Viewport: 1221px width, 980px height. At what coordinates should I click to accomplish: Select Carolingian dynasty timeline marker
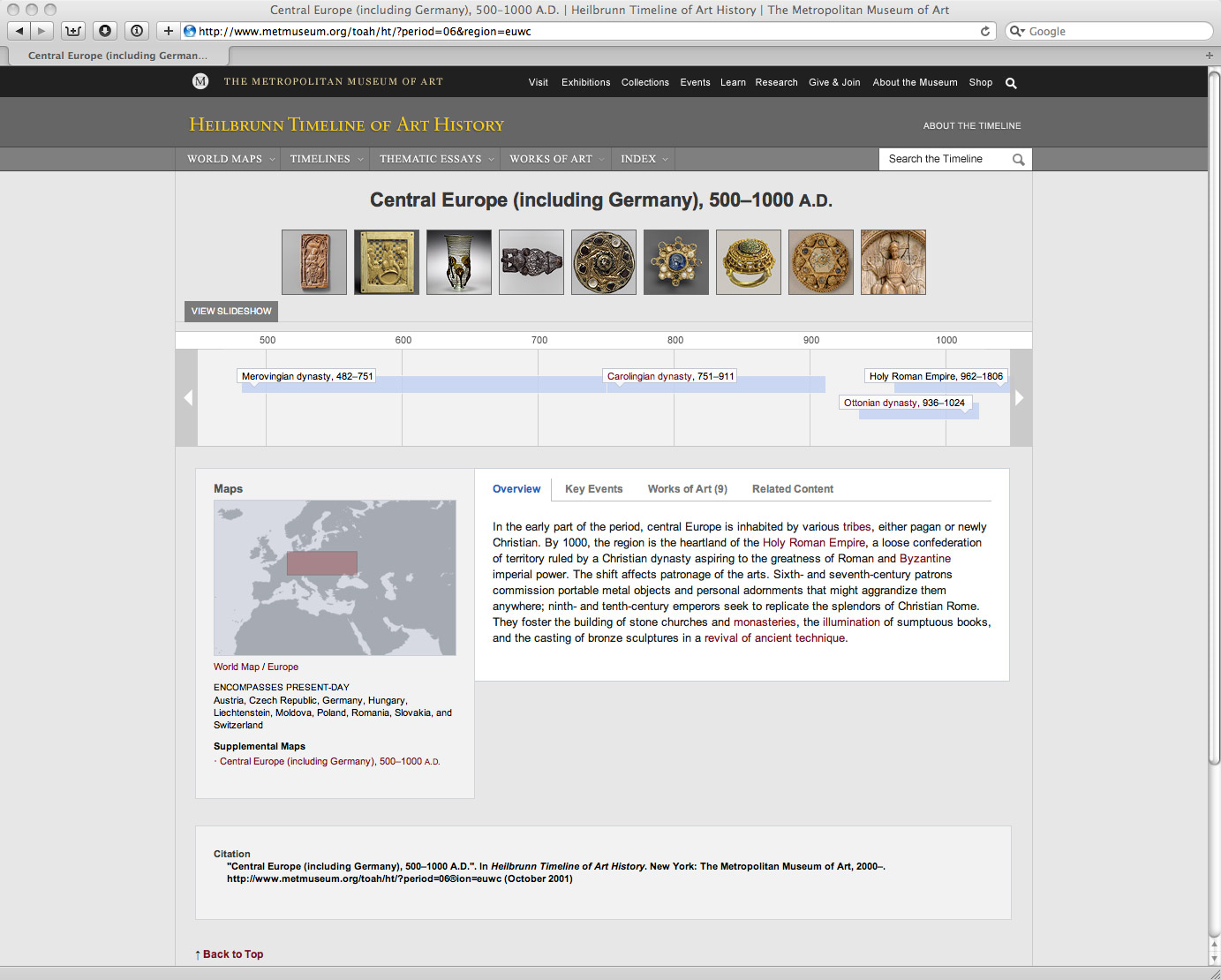point(670,376)
